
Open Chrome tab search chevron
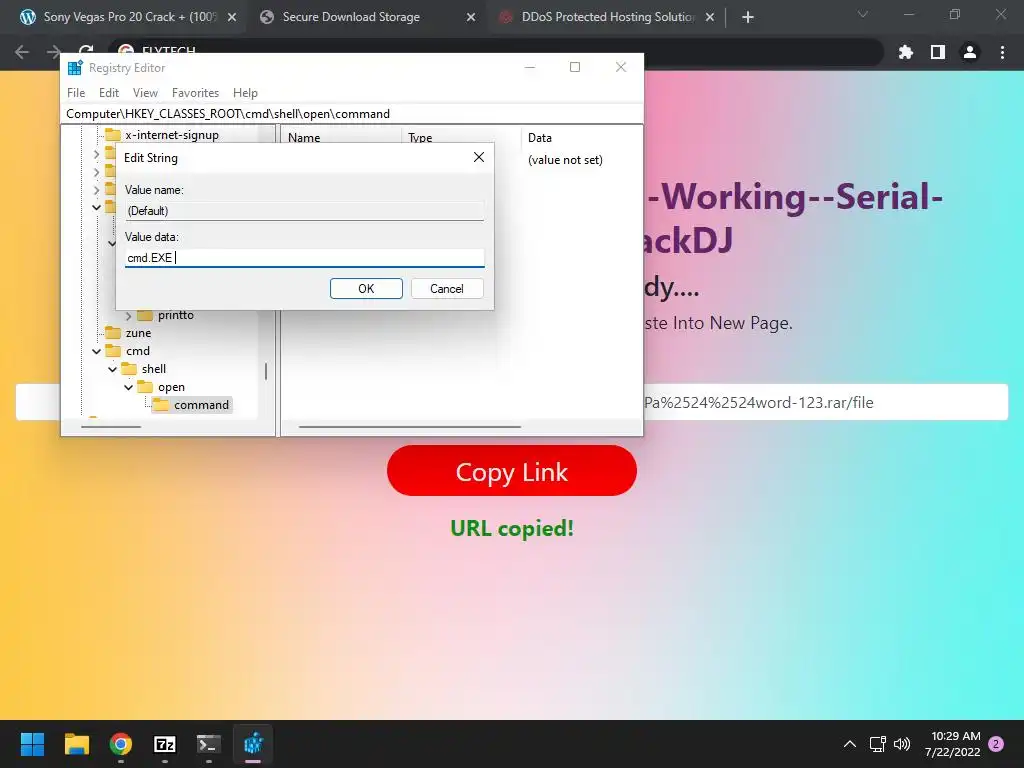pos(863,14)
